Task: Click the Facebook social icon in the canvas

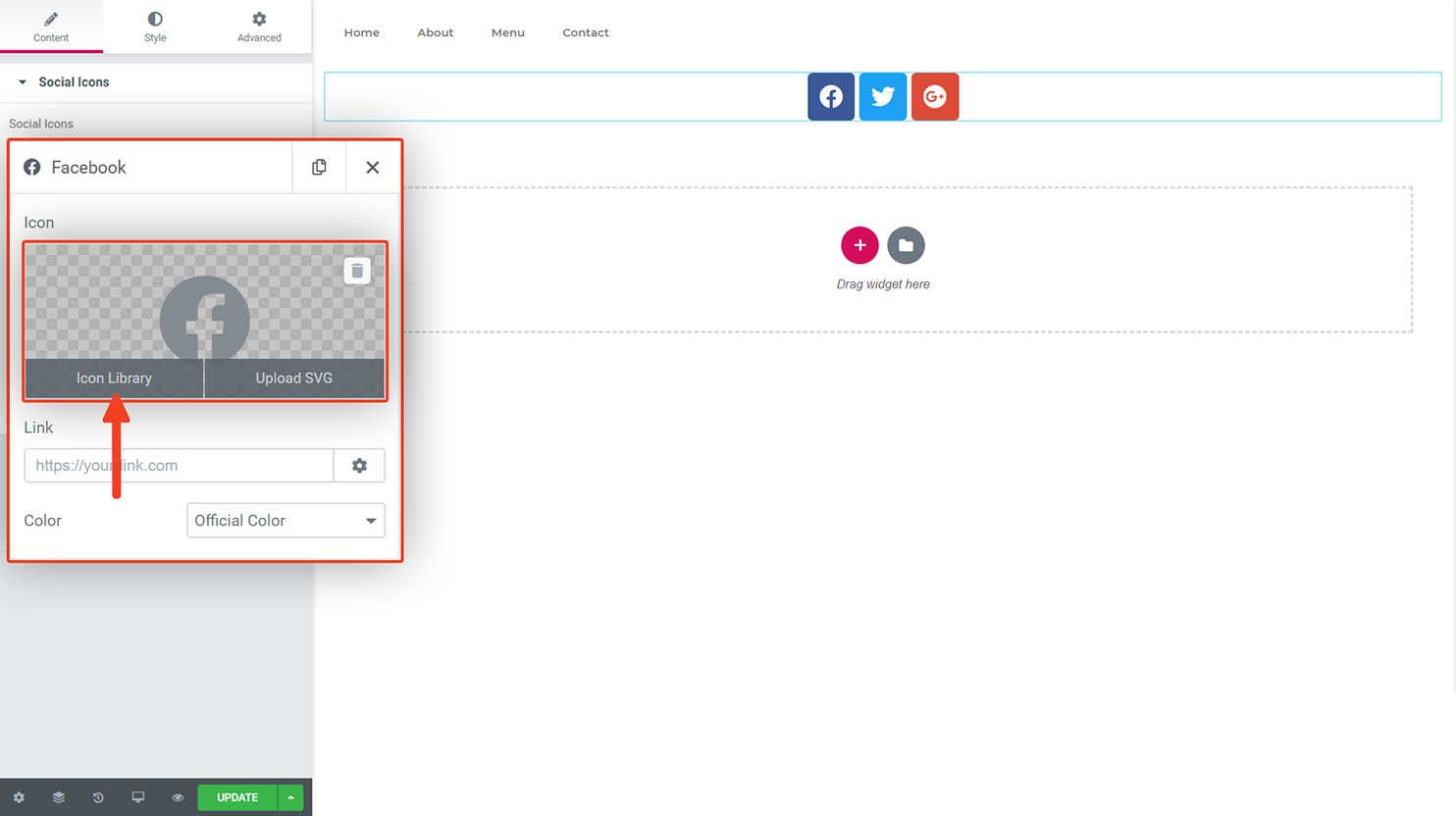Action: click(831, 97)
